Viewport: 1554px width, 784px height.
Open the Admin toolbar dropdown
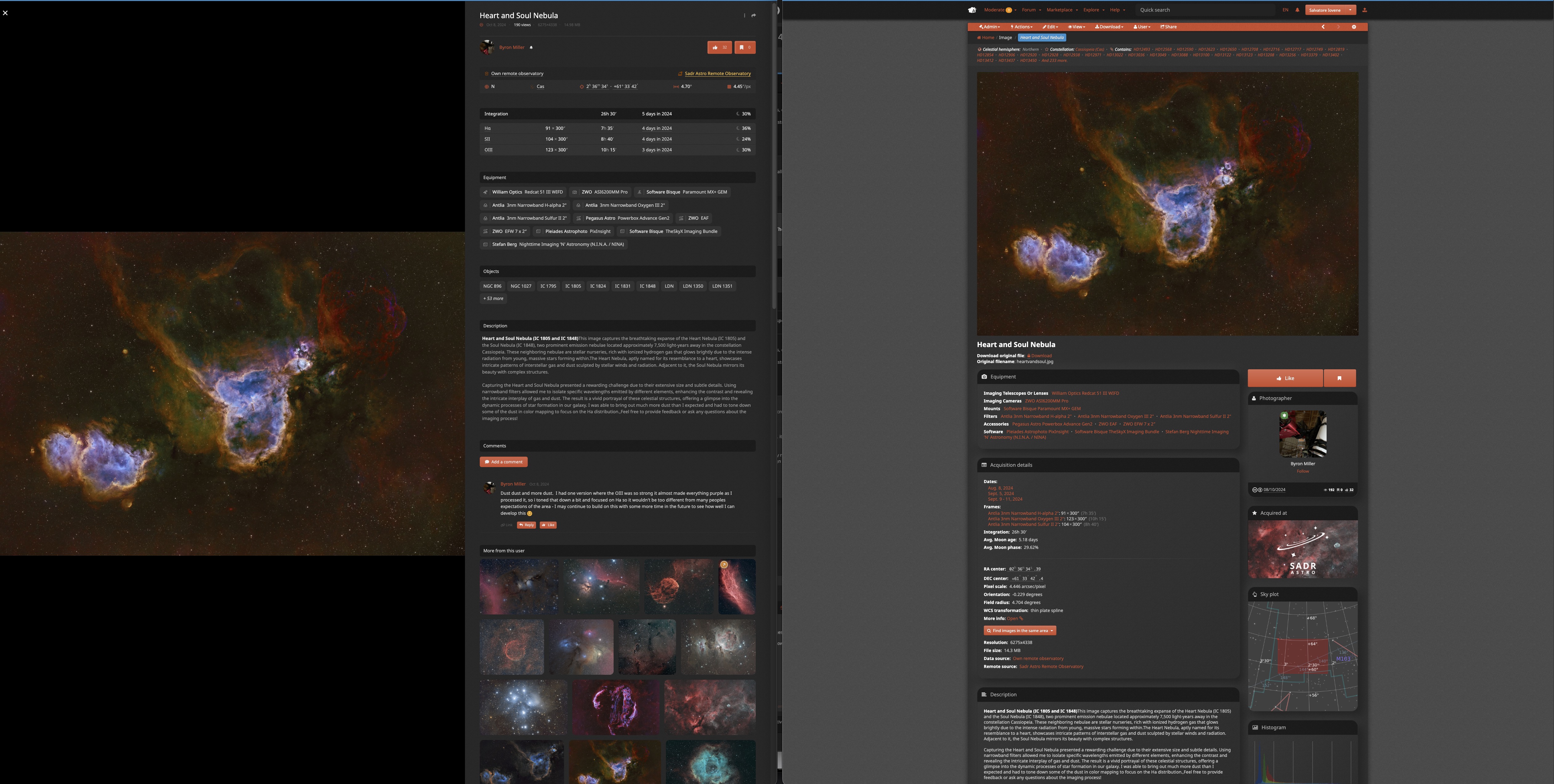[x=989, y=26]
